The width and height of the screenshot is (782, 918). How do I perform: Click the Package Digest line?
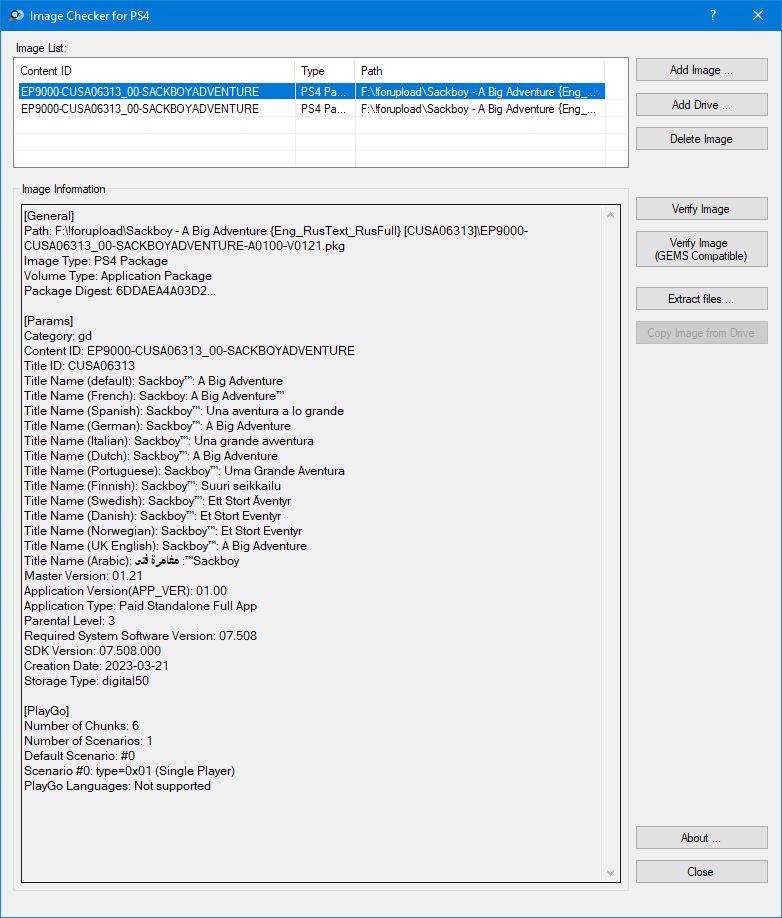click(x=120, y=291)
